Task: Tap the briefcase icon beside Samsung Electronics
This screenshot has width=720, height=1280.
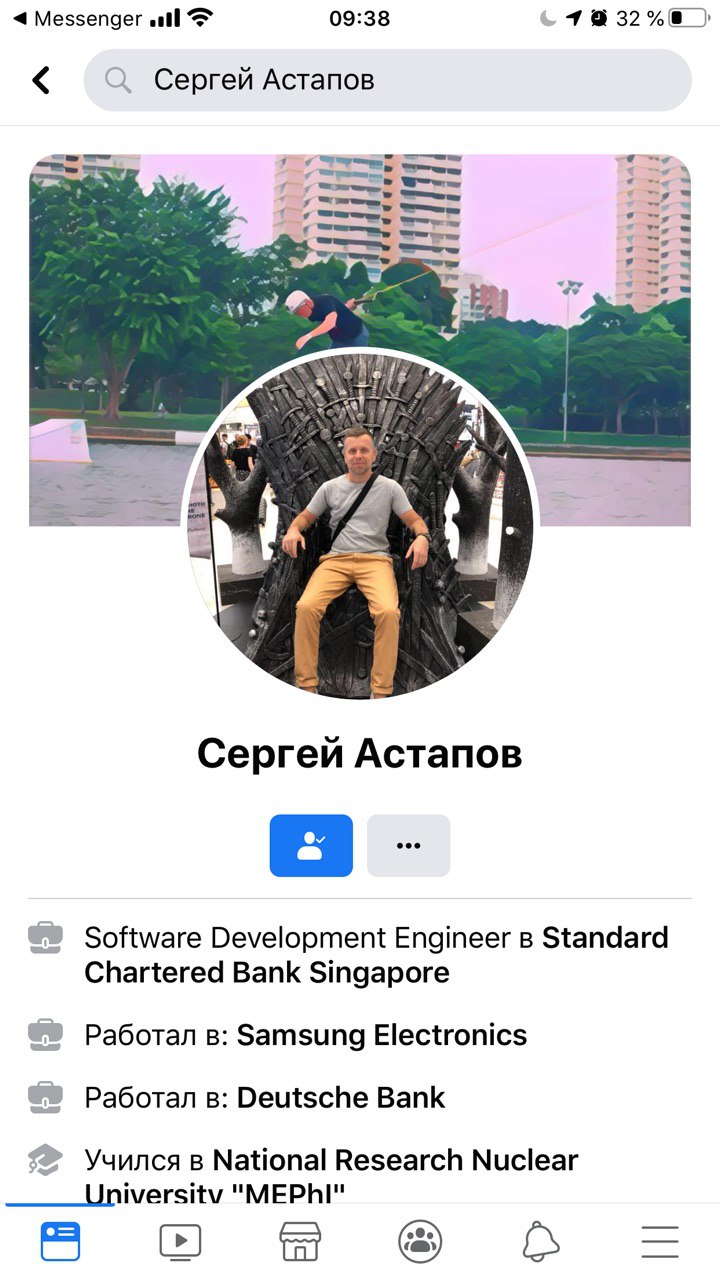Action: pyautogui.click(x=45, y=1035)
